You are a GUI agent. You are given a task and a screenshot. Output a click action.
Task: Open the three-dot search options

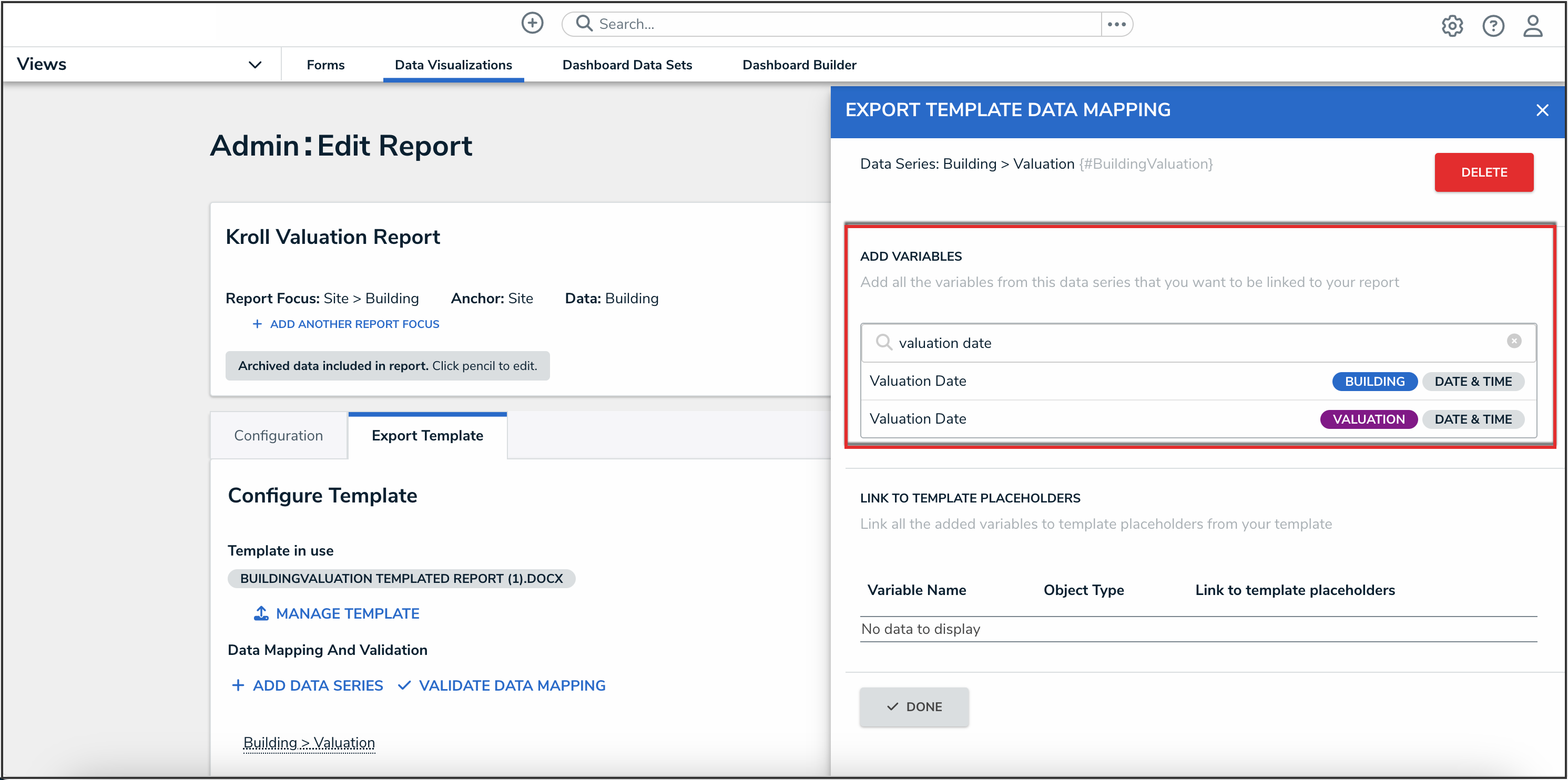pos(1116,24)
